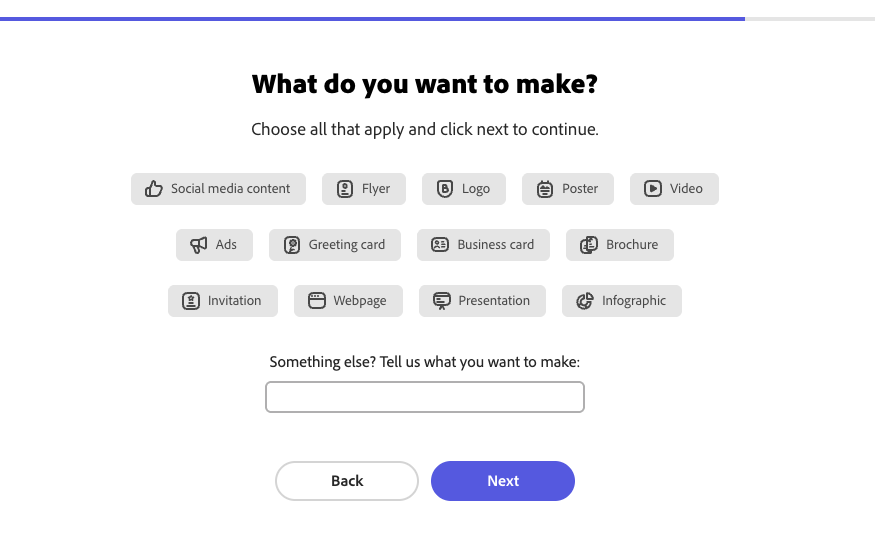The width and height of the screenshot is (875, 535).
Task: Choose the Brochure label
Action: point(632,245)
